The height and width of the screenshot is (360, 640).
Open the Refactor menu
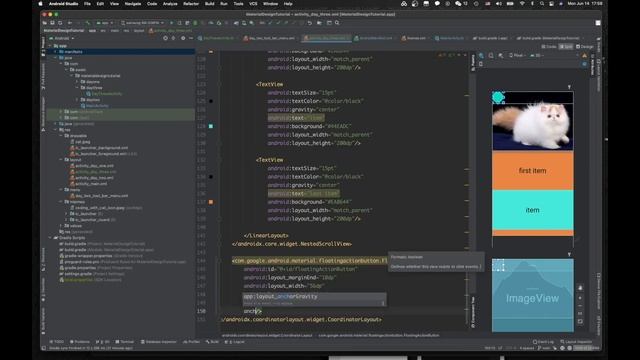click(191, 4)
